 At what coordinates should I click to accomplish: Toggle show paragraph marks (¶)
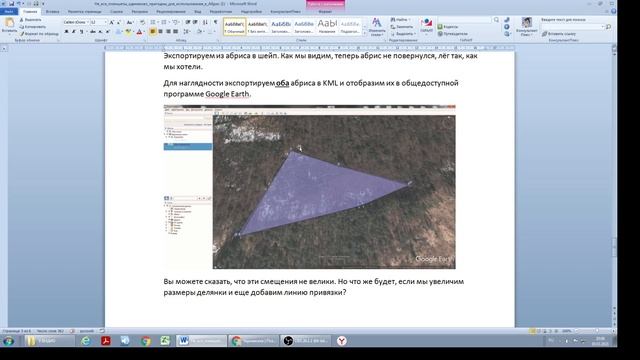click(x=216, y=22)
